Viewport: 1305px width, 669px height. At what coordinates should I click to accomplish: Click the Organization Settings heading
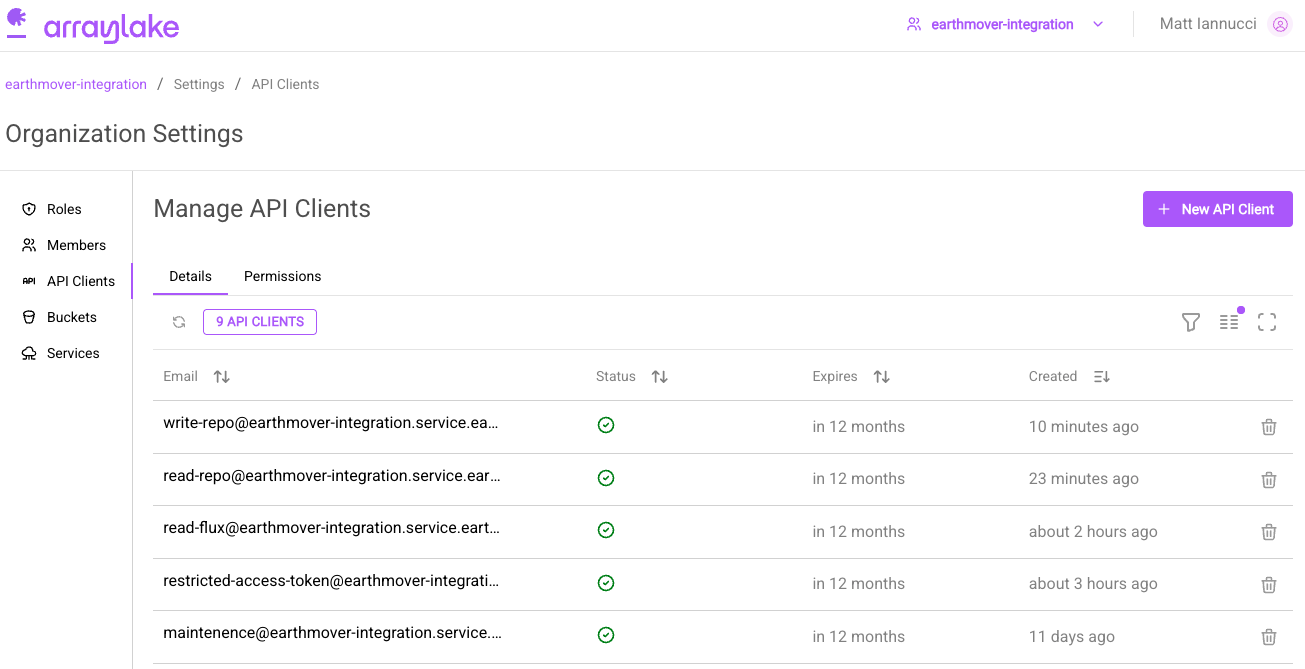[x=124, y=134]
